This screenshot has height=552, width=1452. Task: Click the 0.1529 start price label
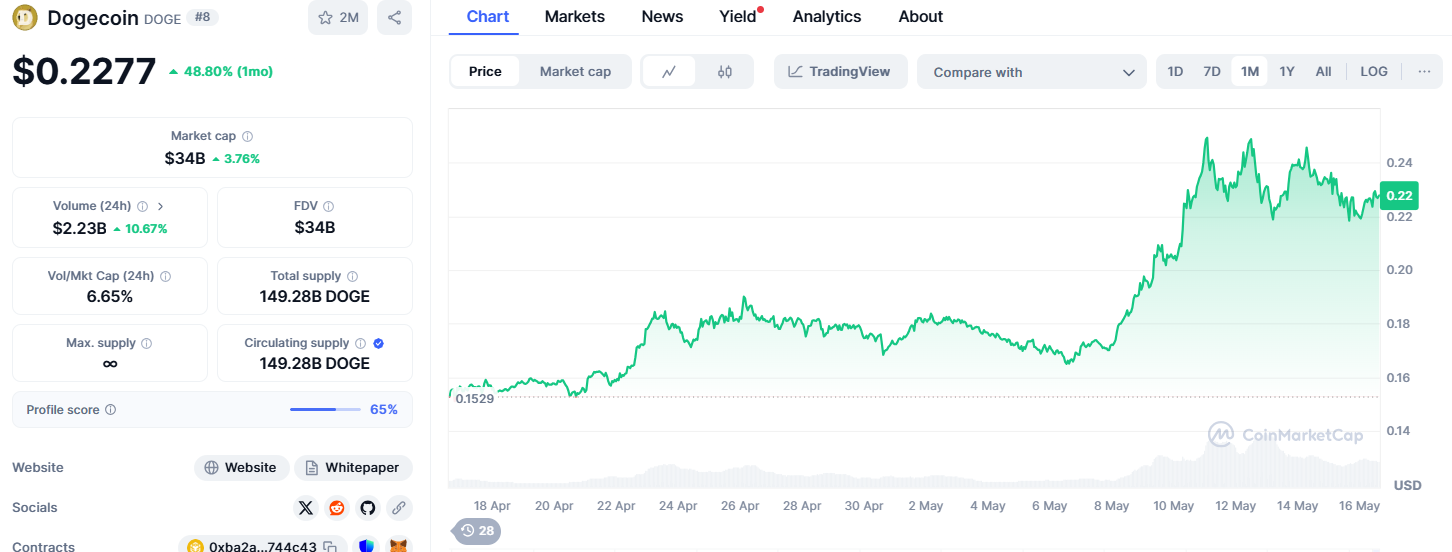pyautogui.click(x=475, y=398)
